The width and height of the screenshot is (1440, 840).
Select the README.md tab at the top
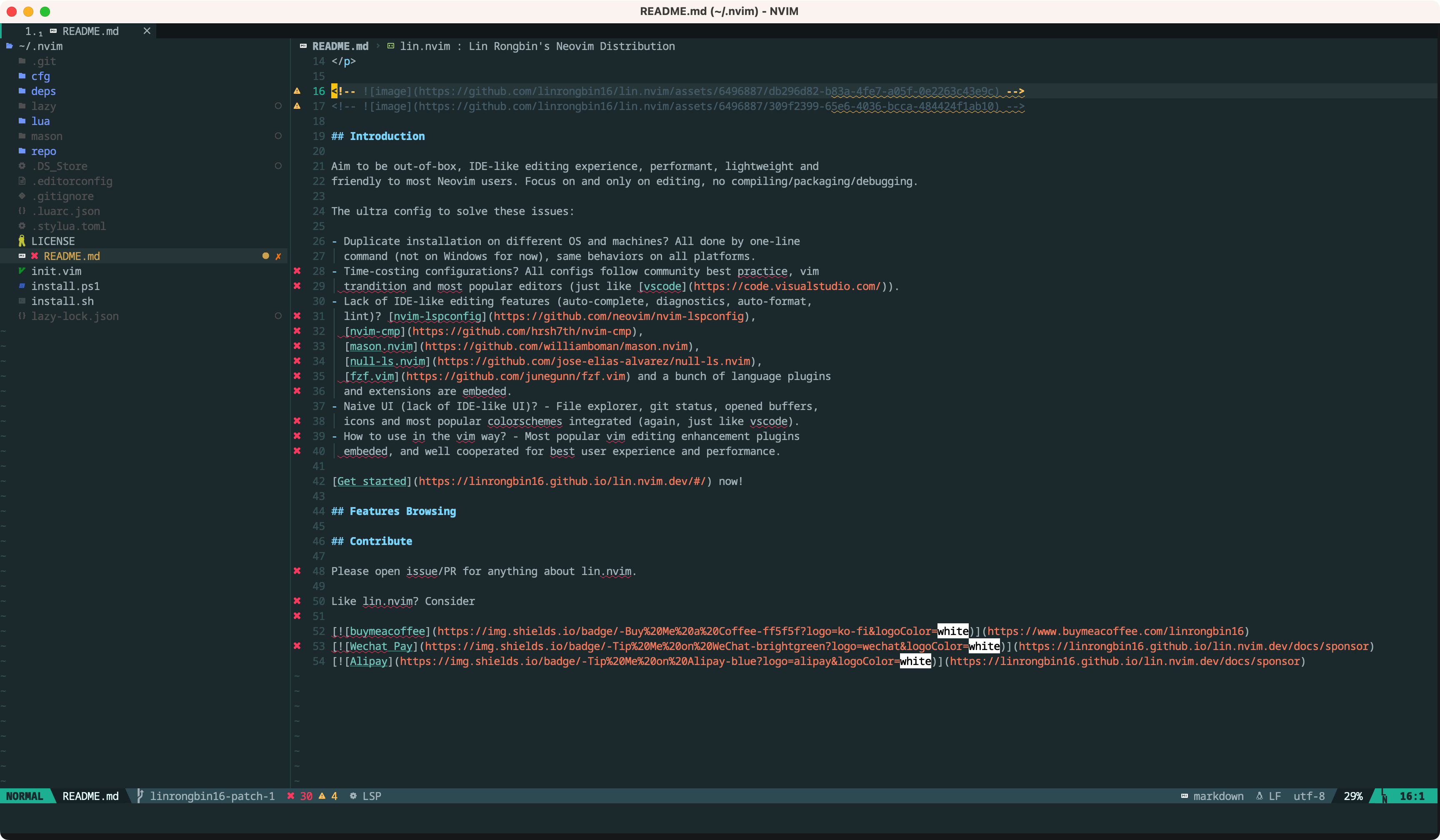point(91,31)
